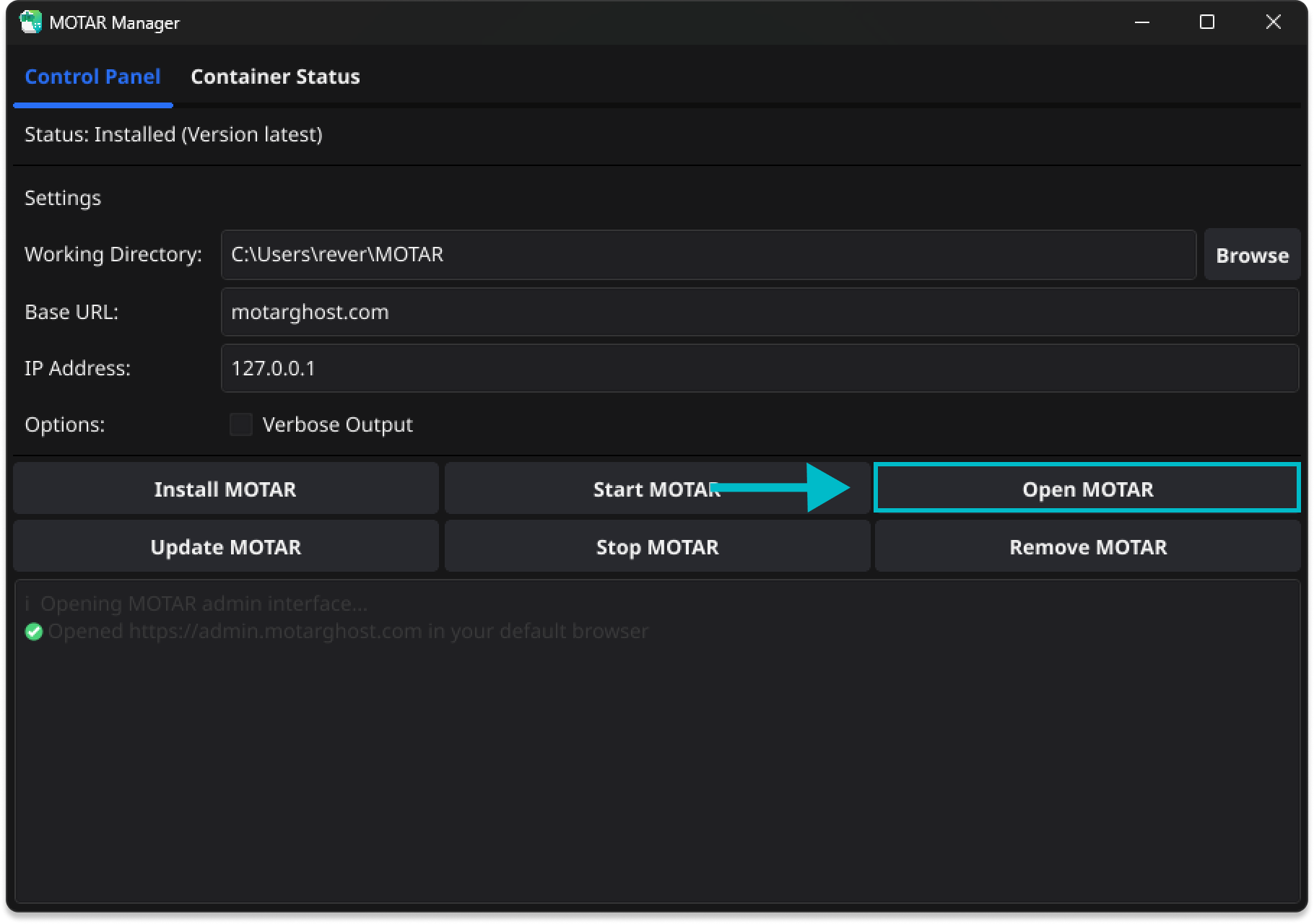The width and height of the screenshot is (1314, 924).
Task: Minimize the MOTAR Manager window
Action: [1142, 22]
